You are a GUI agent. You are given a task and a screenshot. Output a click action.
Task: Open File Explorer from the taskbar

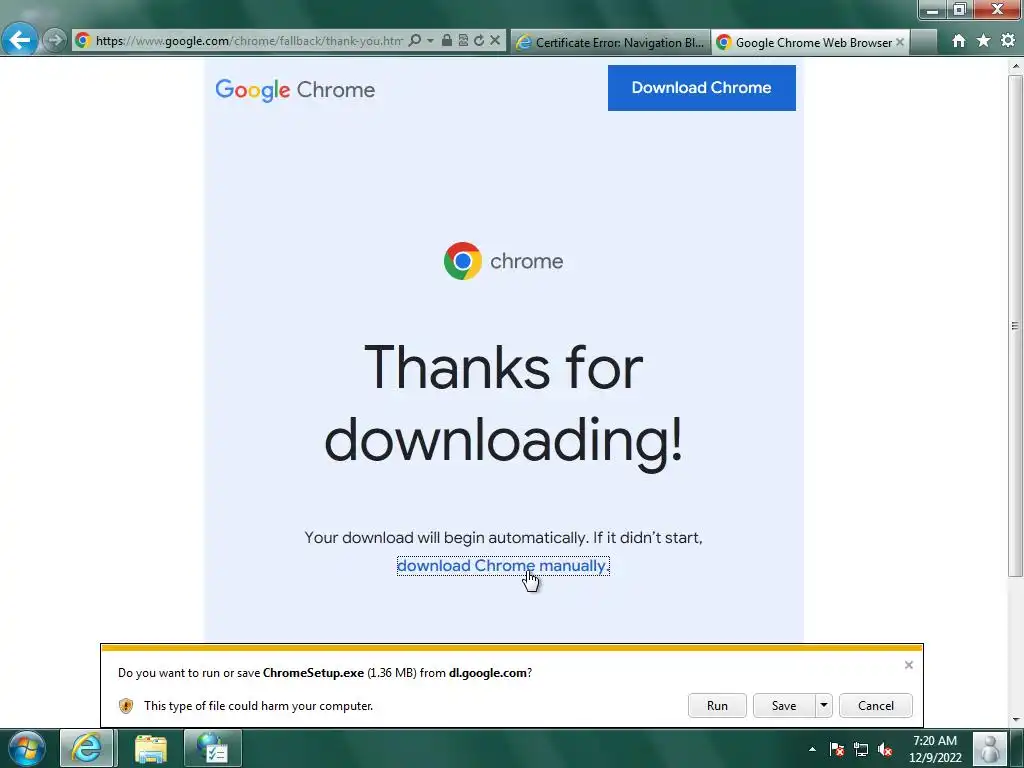pyautogui.click(x=151, y=748)
